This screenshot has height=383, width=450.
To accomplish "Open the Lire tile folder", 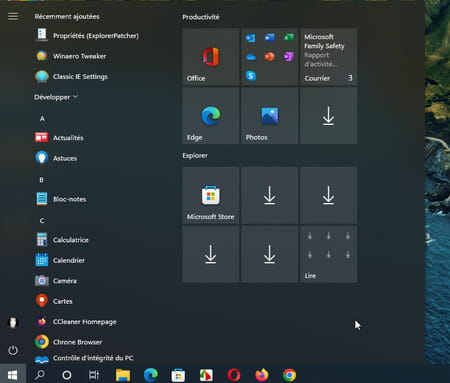I will click(x=329, y=254).
